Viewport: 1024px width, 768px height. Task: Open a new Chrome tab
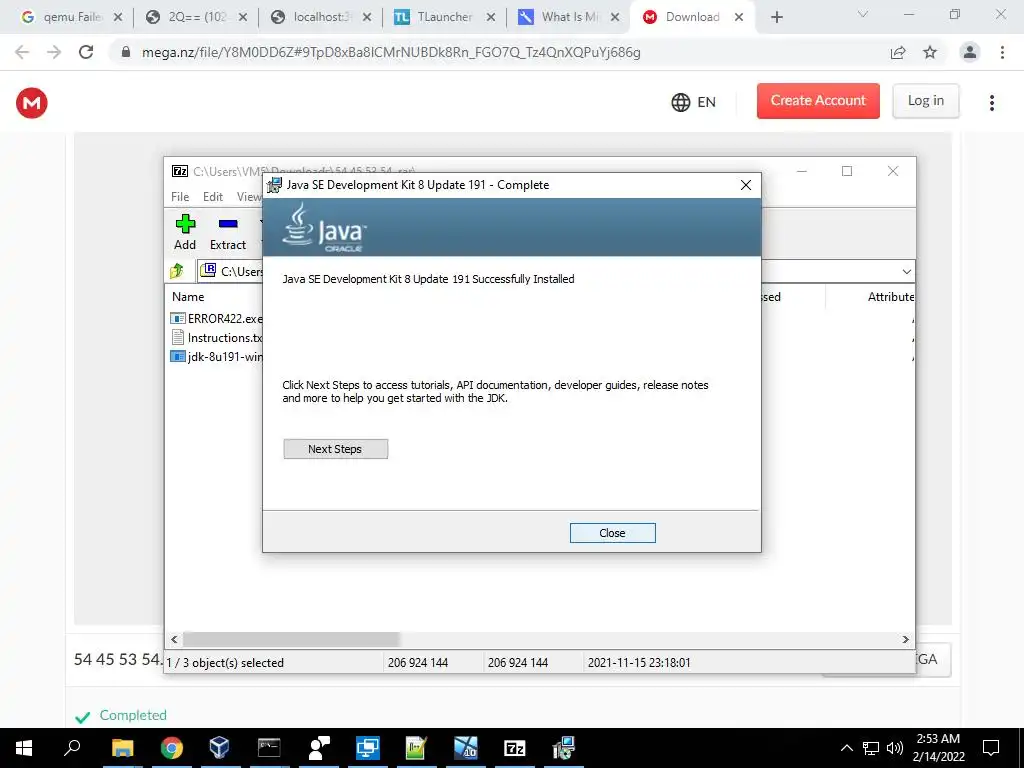pyautogui.click(x=776, y=17)
